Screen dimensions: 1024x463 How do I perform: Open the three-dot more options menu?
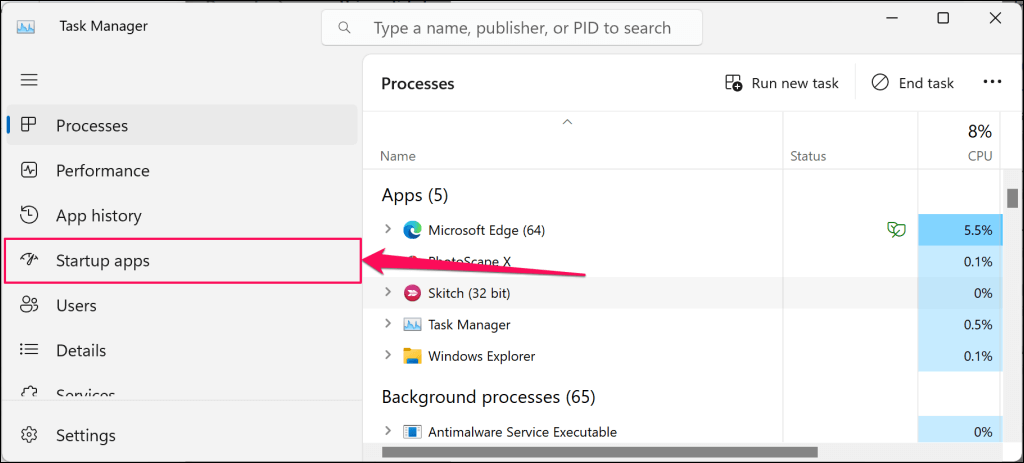pyautogui.click(x=992, y=83)
